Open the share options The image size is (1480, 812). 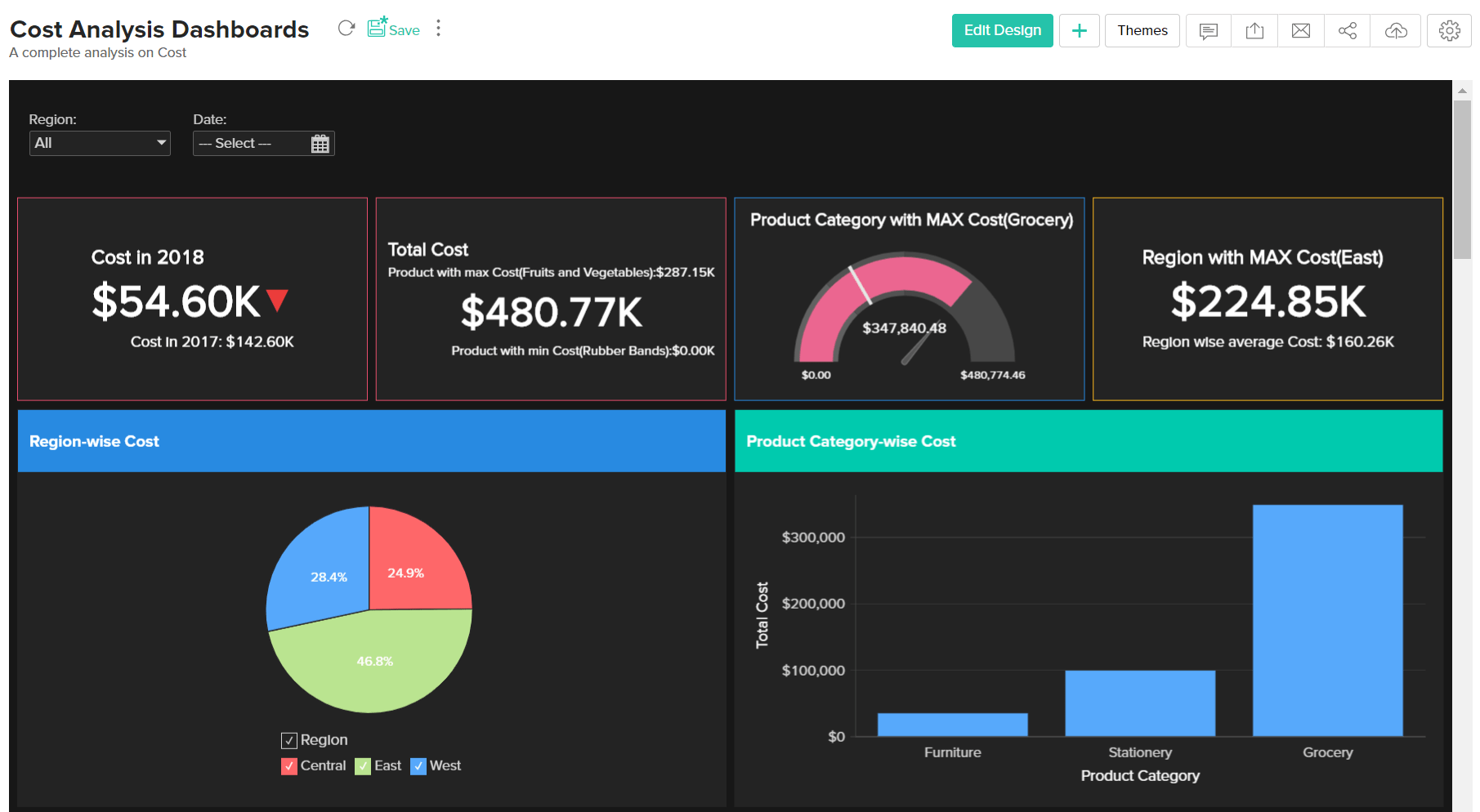(x=1347, y=30)
